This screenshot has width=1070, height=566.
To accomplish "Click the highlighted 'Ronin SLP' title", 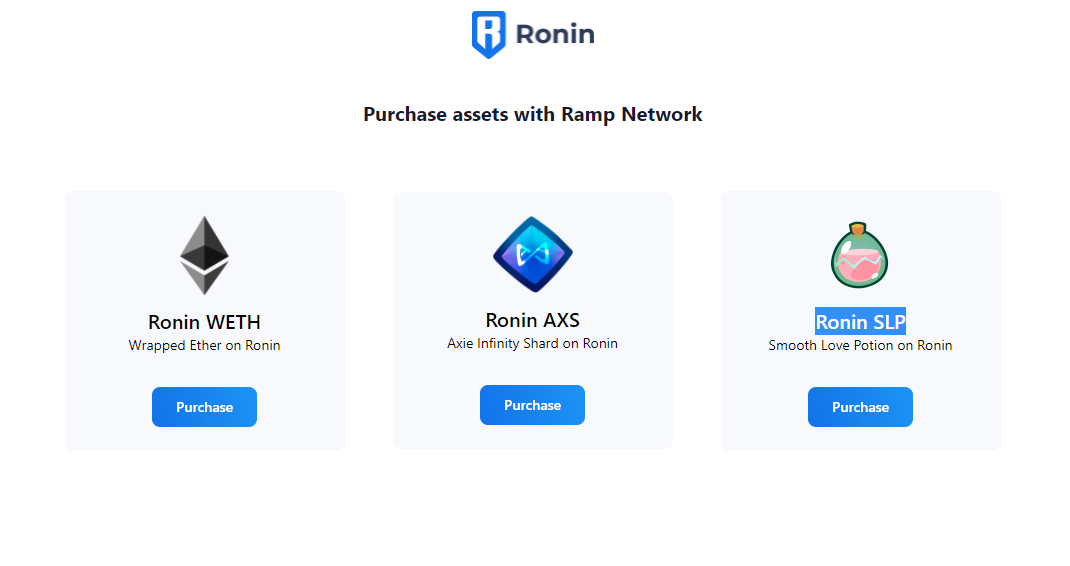I will [860, 322].
